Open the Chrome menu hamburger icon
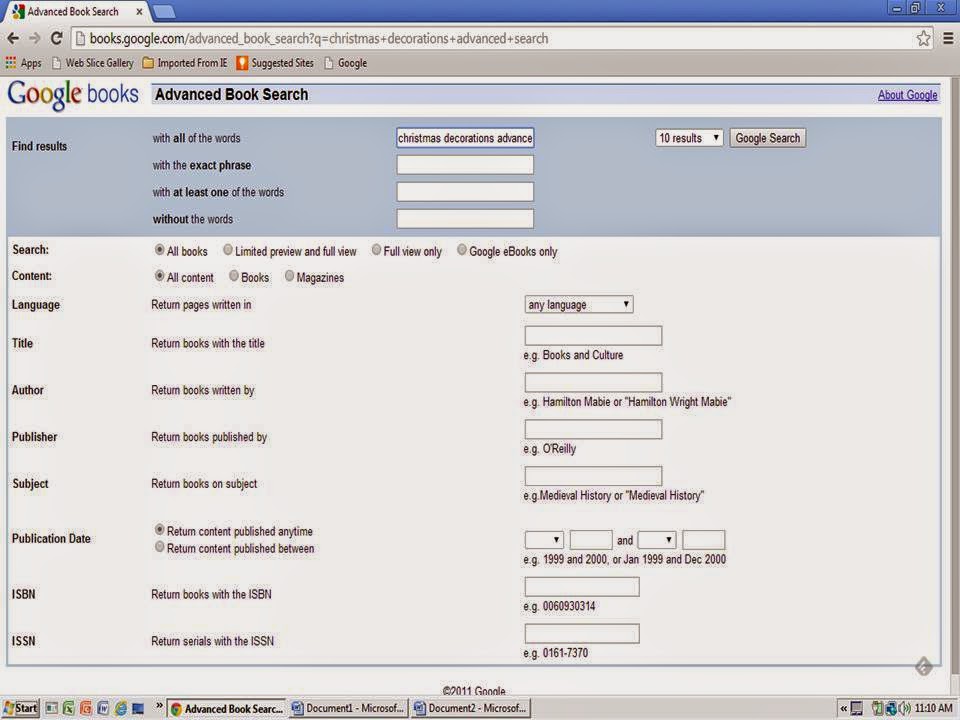The width and height of the screenshot is (960, 720). click(x=948, y=39)
